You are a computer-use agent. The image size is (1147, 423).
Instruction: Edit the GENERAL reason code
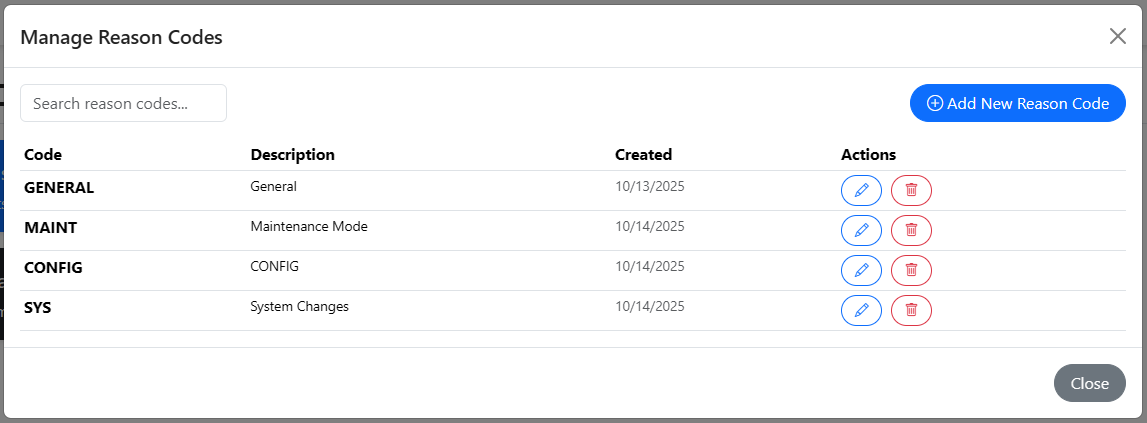pyautogui.click(x=861, y=190)
